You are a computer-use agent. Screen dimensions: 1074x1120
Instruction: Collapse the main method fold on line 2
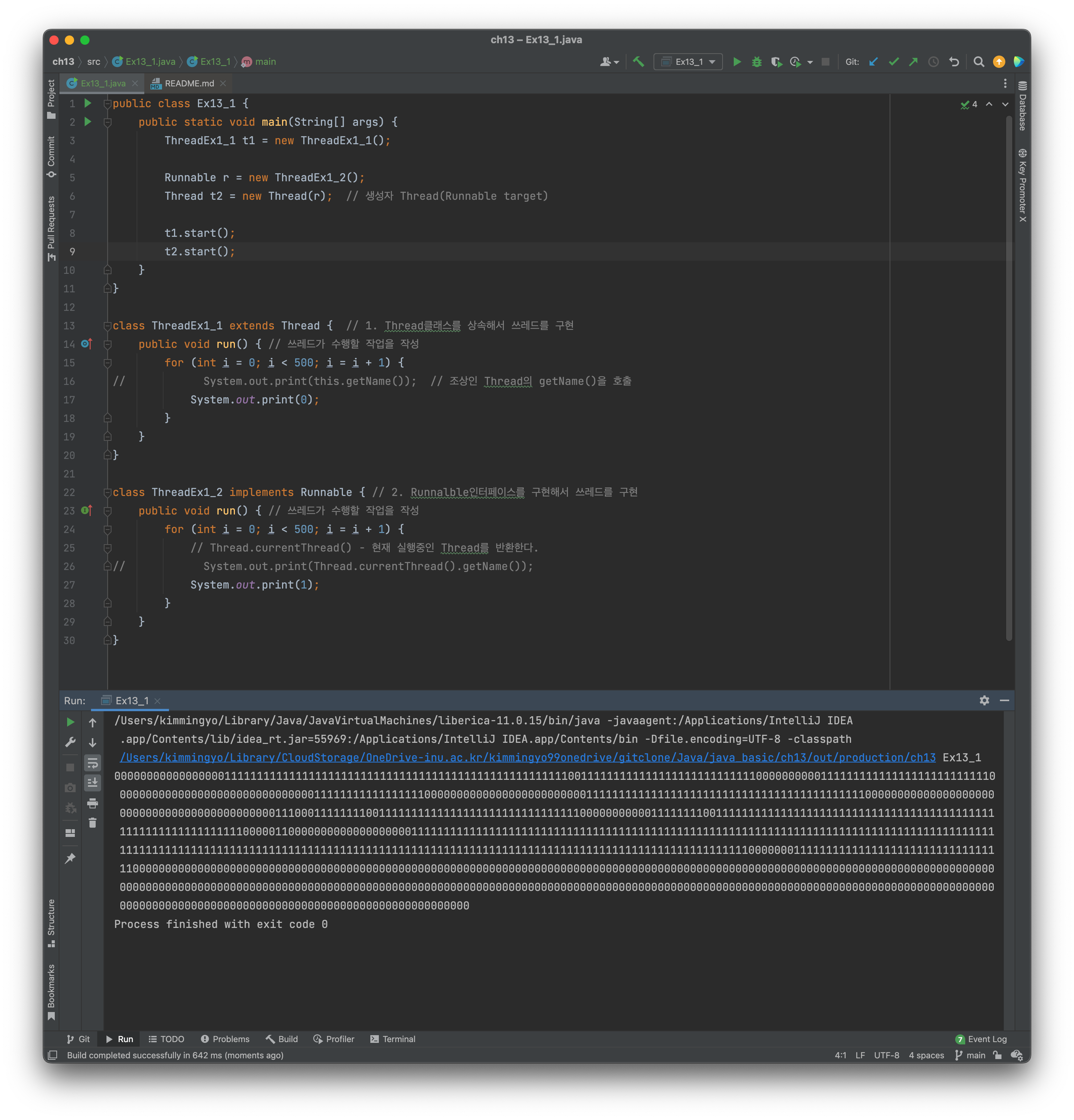[108, 122]
